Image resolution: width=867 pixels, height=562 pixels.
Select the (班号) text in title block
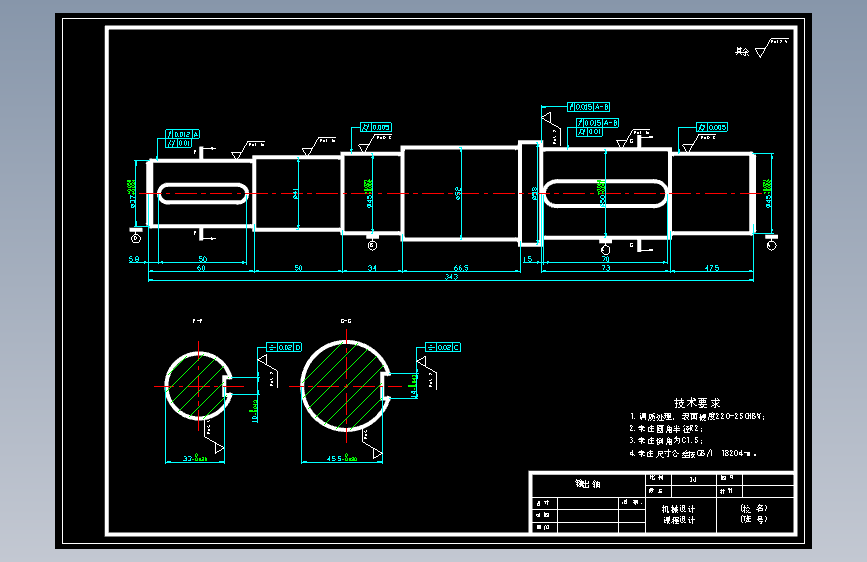click(754, 519)
